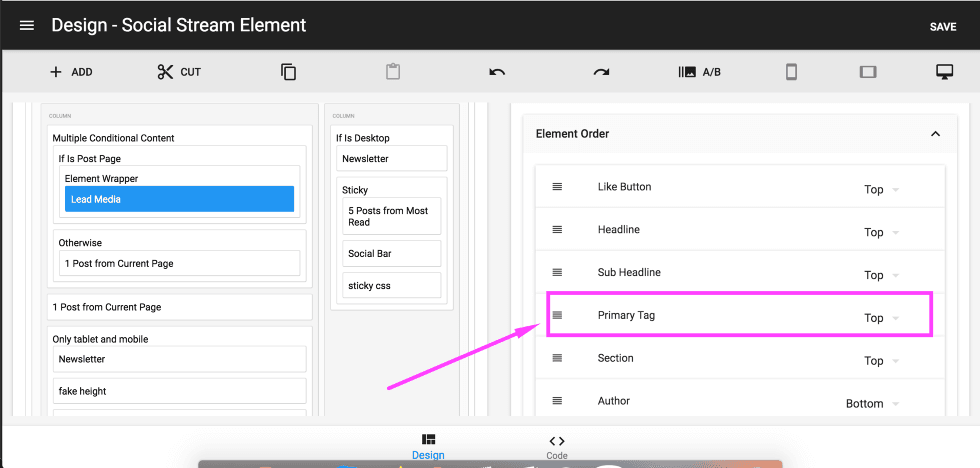Click the Copy icon in toolbar
This screenshot has width=980, height=468.
click(x=288, y=72)
